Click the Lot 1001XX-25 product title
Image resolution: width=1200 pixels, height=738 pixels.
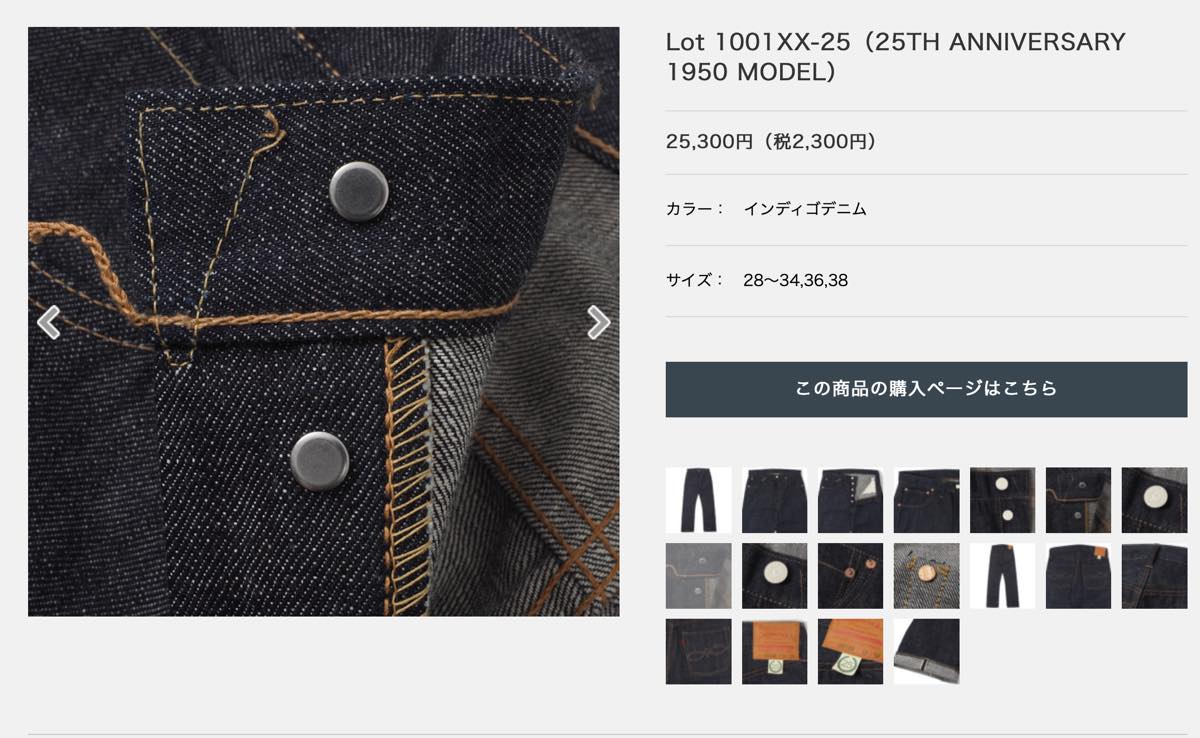coord(895,57)
